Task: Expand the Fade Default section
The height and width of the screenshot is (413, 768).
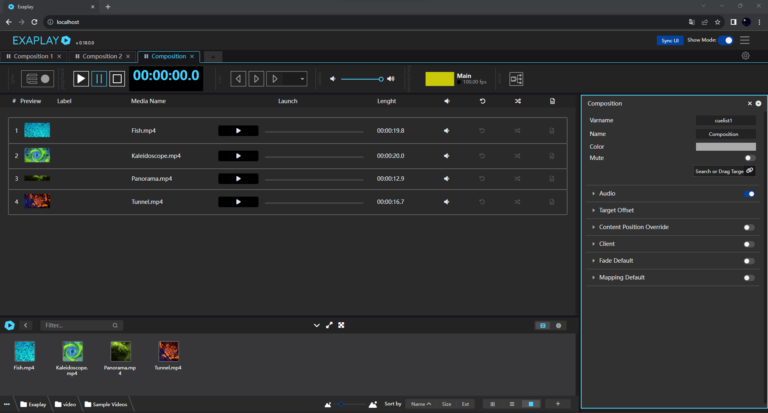Action: click(x=619, y=260)
